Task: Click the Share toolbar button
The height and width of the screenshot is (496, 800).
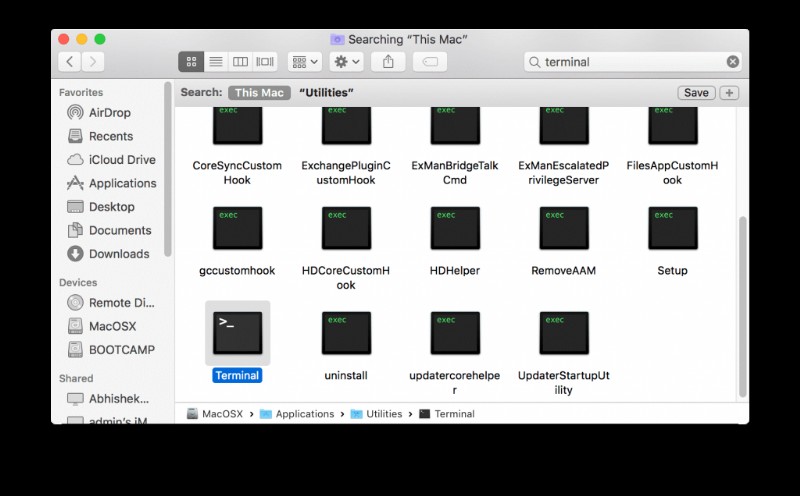Action: coord(388,62)
